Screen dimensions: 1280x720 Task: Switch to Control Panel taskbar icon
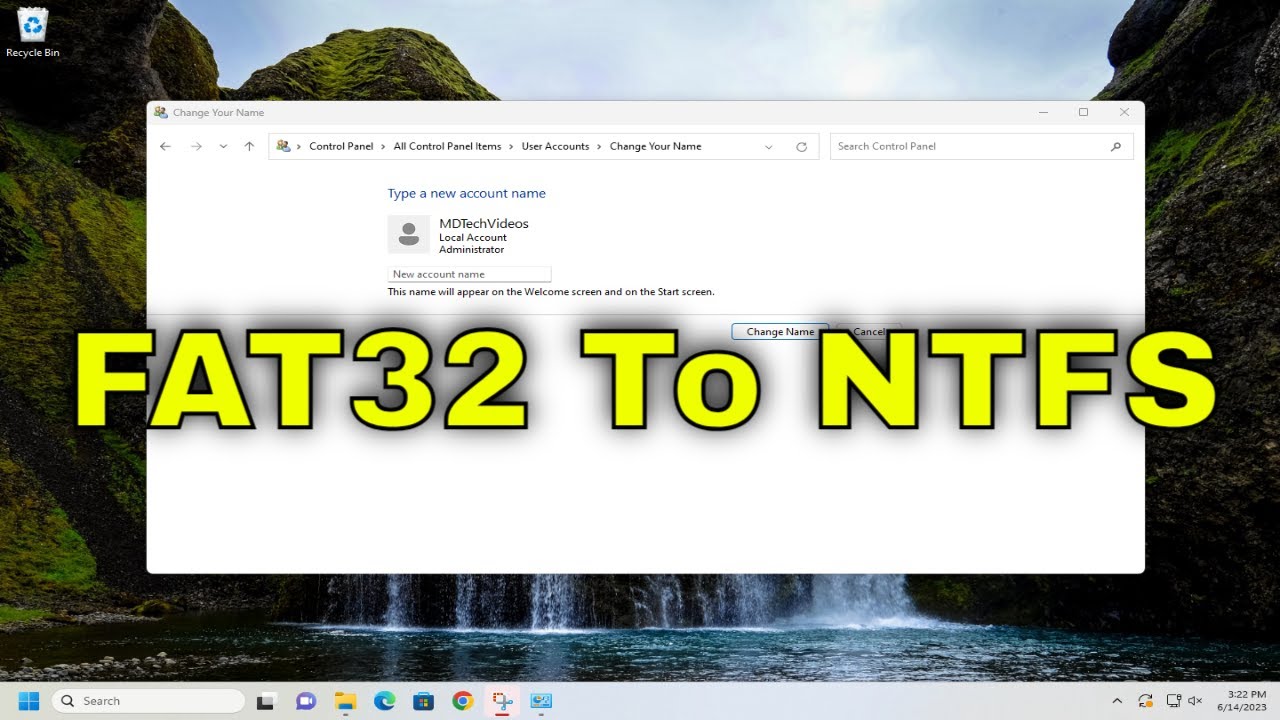coord(541,701)
